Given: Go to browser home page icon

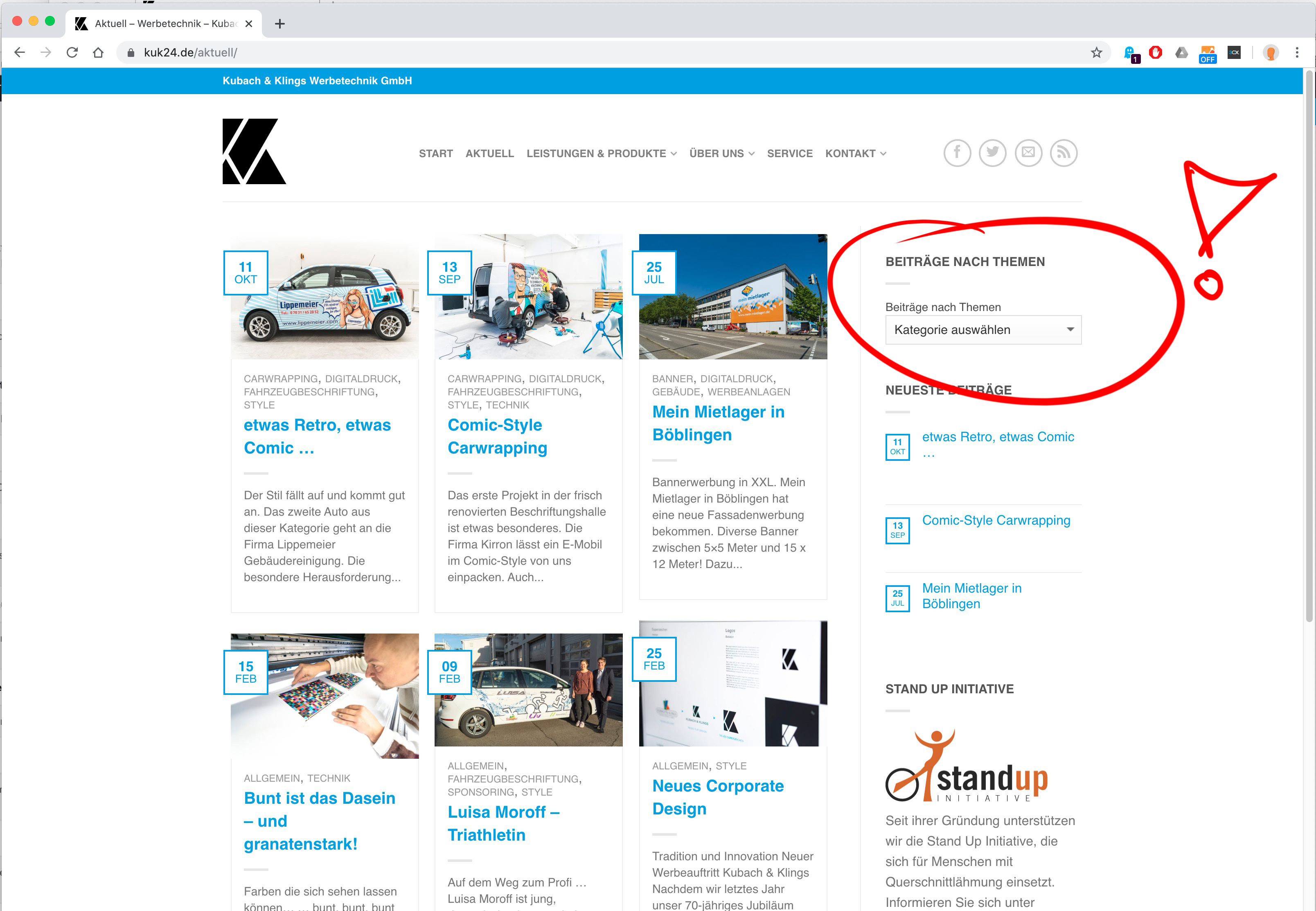Looking at the screenshot, I should [x=98, y=52].
